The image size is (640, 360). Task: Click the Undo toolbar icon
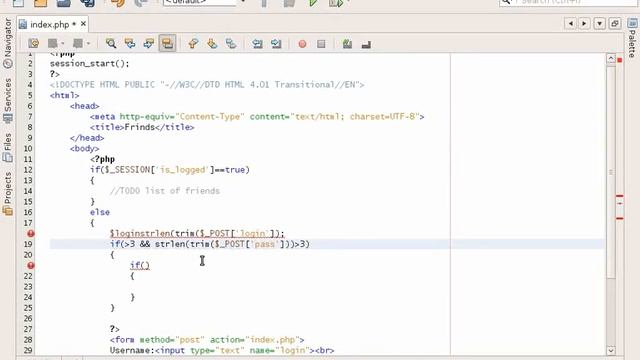(118, 3)
